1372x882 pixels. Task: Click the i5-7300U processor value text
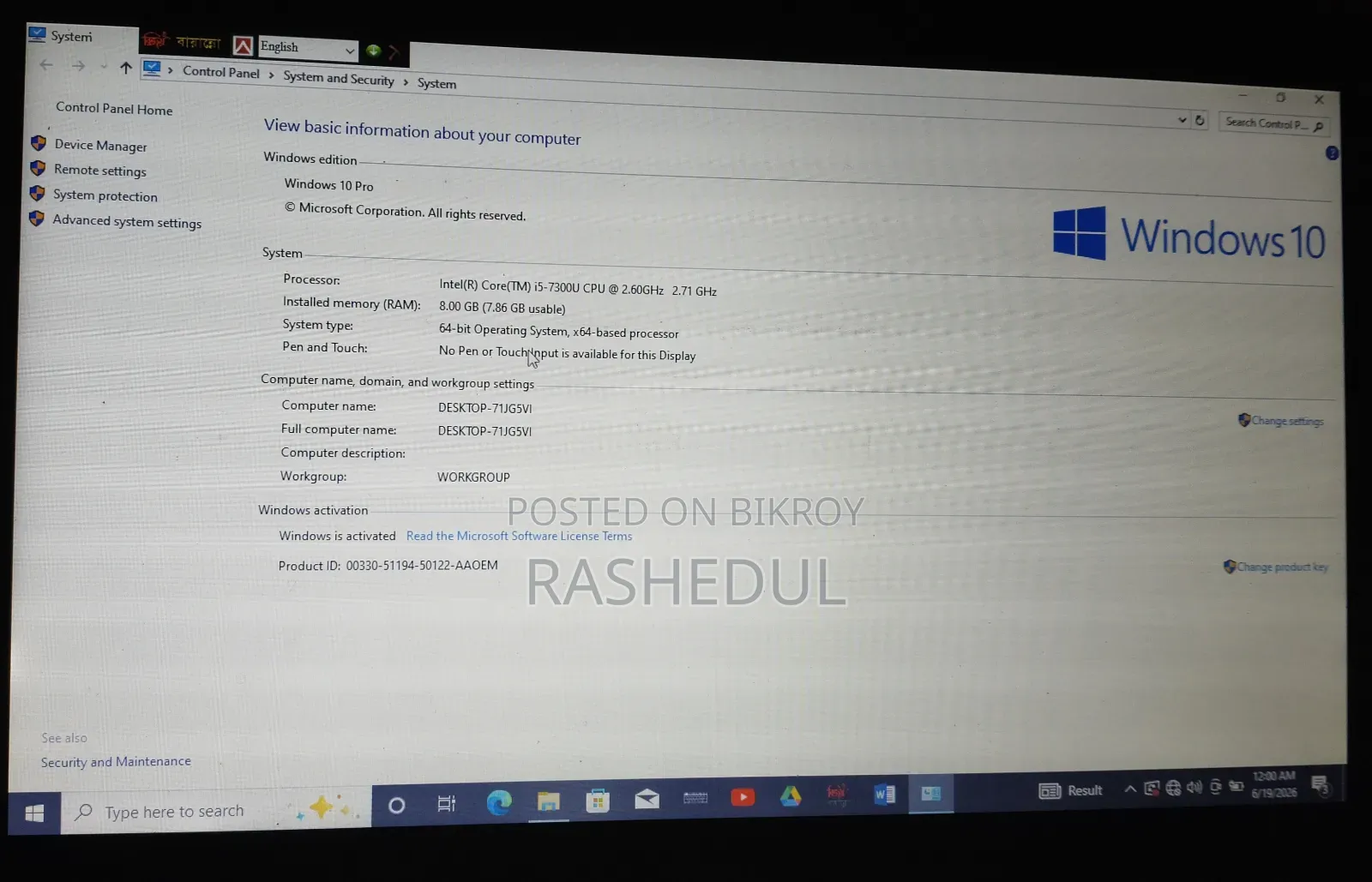coord(577,289)
